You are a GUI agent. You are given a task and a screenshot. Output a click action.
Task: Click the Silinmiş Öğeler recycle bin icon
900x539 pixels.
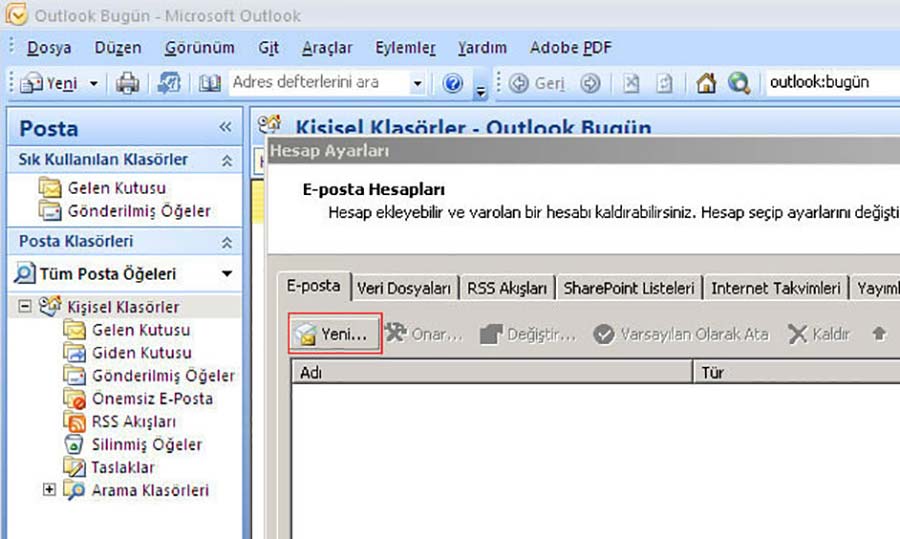[x=74, y=445]
